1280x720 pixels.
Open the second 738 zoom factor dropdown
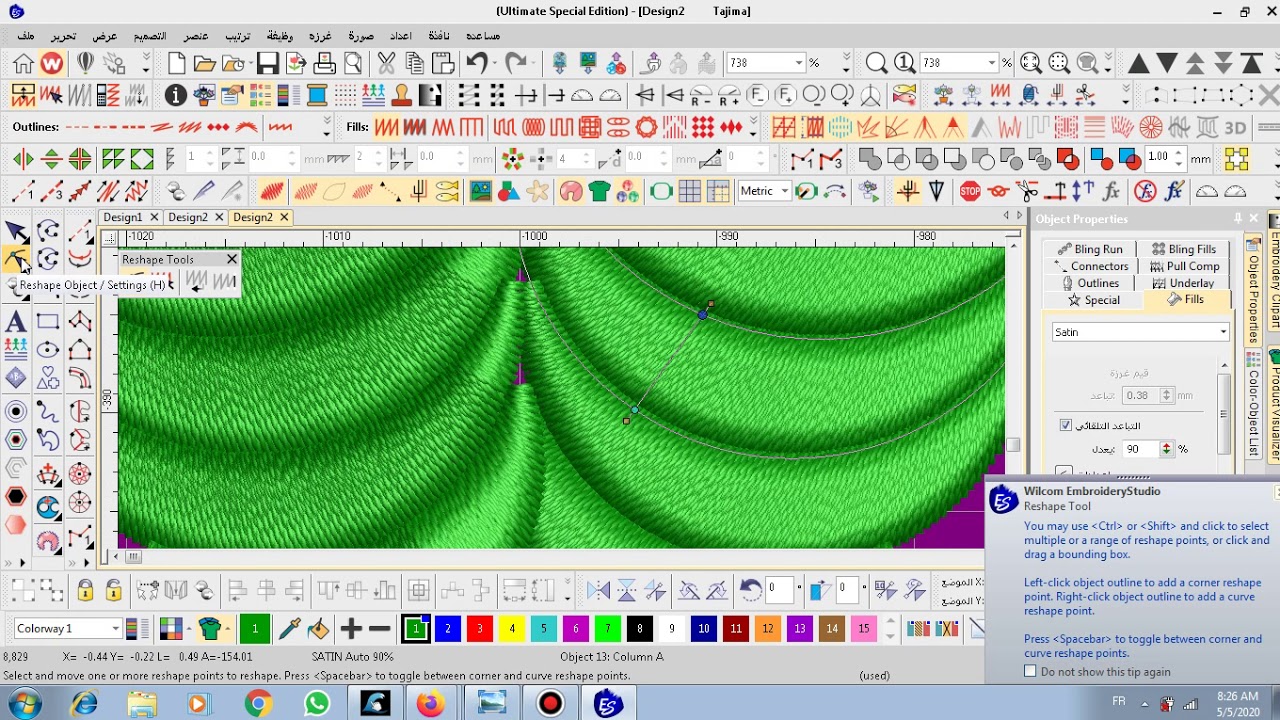coord(992,63)
